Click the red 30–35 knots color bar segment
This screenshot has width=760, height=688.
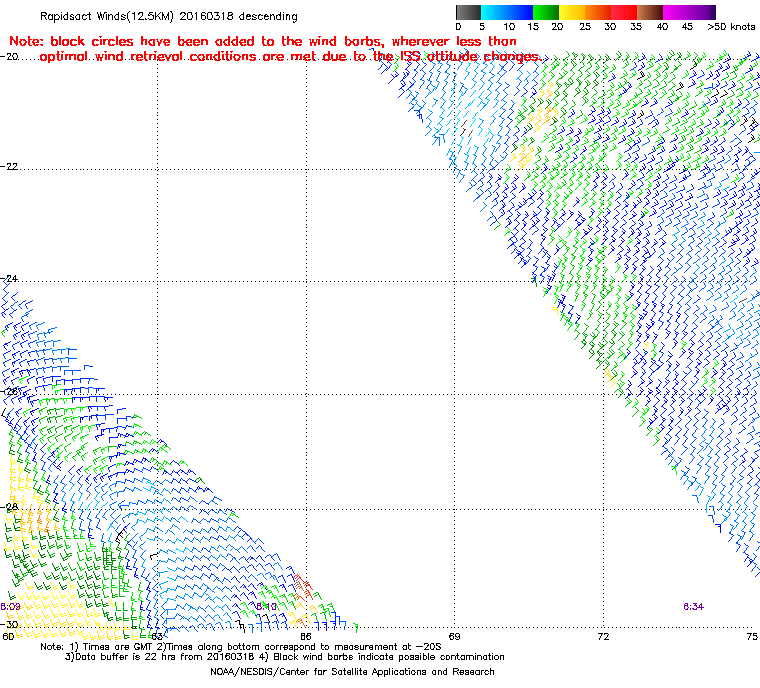pyautogui.click(x=624, y=12)
